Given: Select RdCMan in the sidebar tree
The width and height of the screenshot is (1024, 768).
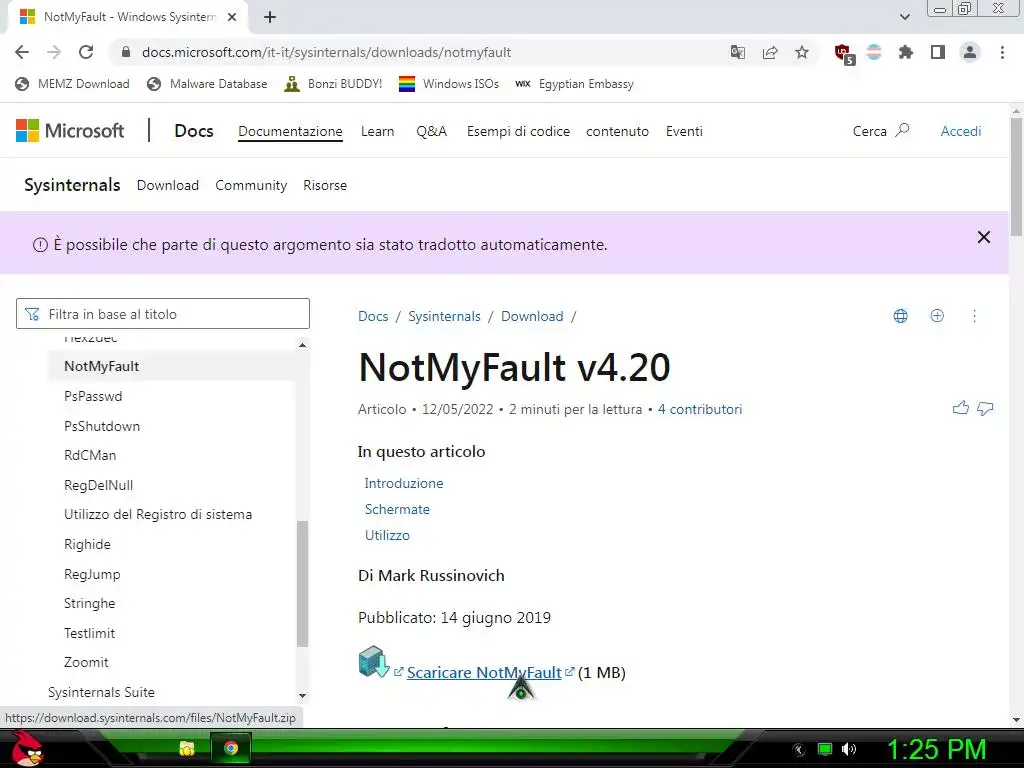Looking at the screenshot, I should click(90, 455).
